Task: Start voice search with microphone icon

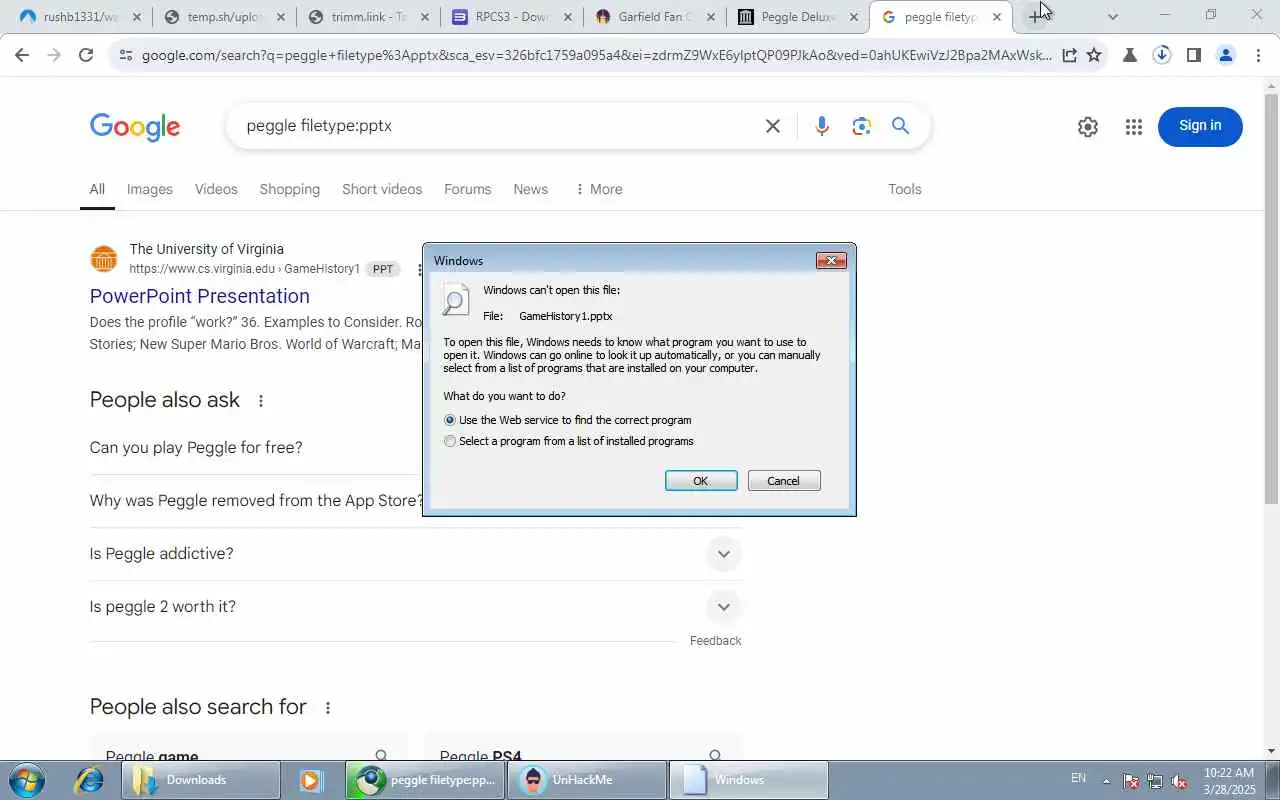Action: (822, 126)
